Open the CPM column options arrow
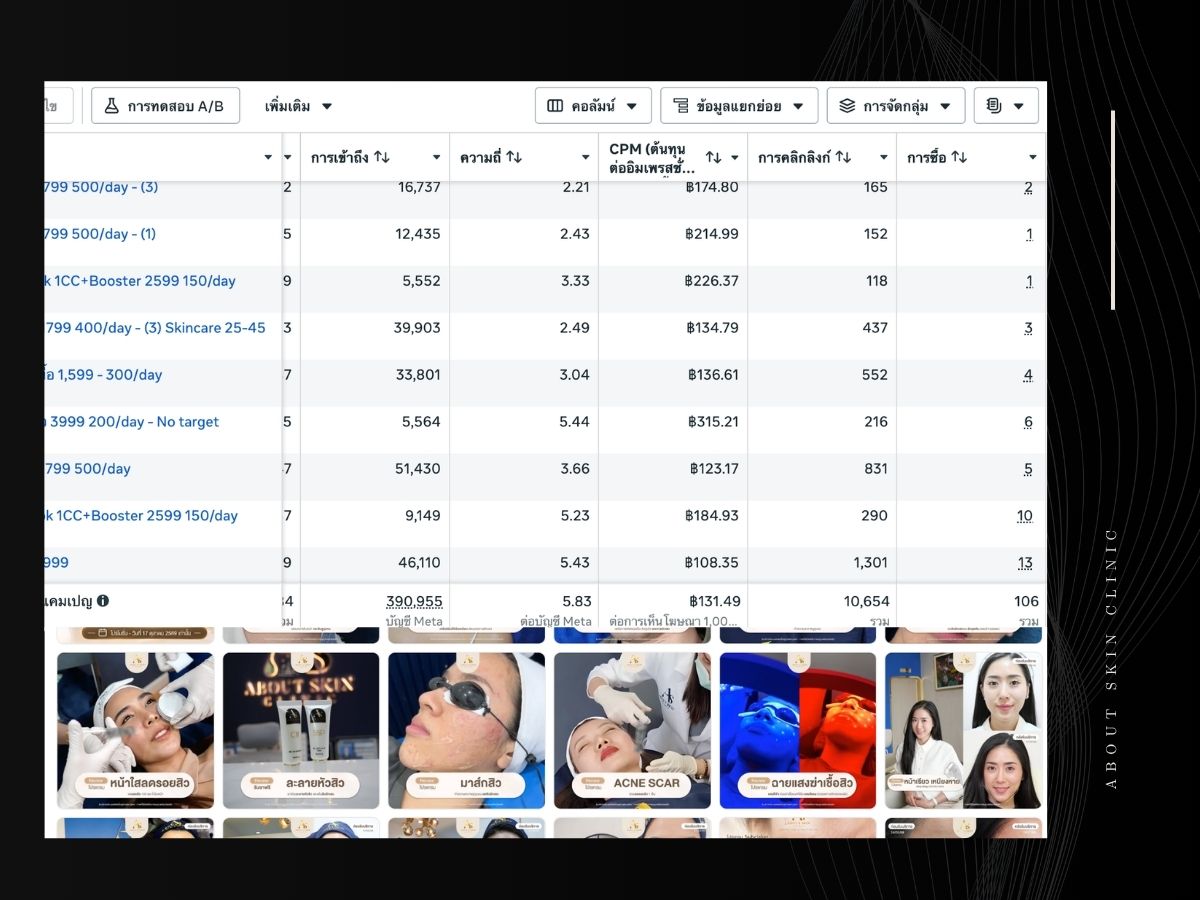This screenshot has height=900, width=1200. tap(735, 158)
